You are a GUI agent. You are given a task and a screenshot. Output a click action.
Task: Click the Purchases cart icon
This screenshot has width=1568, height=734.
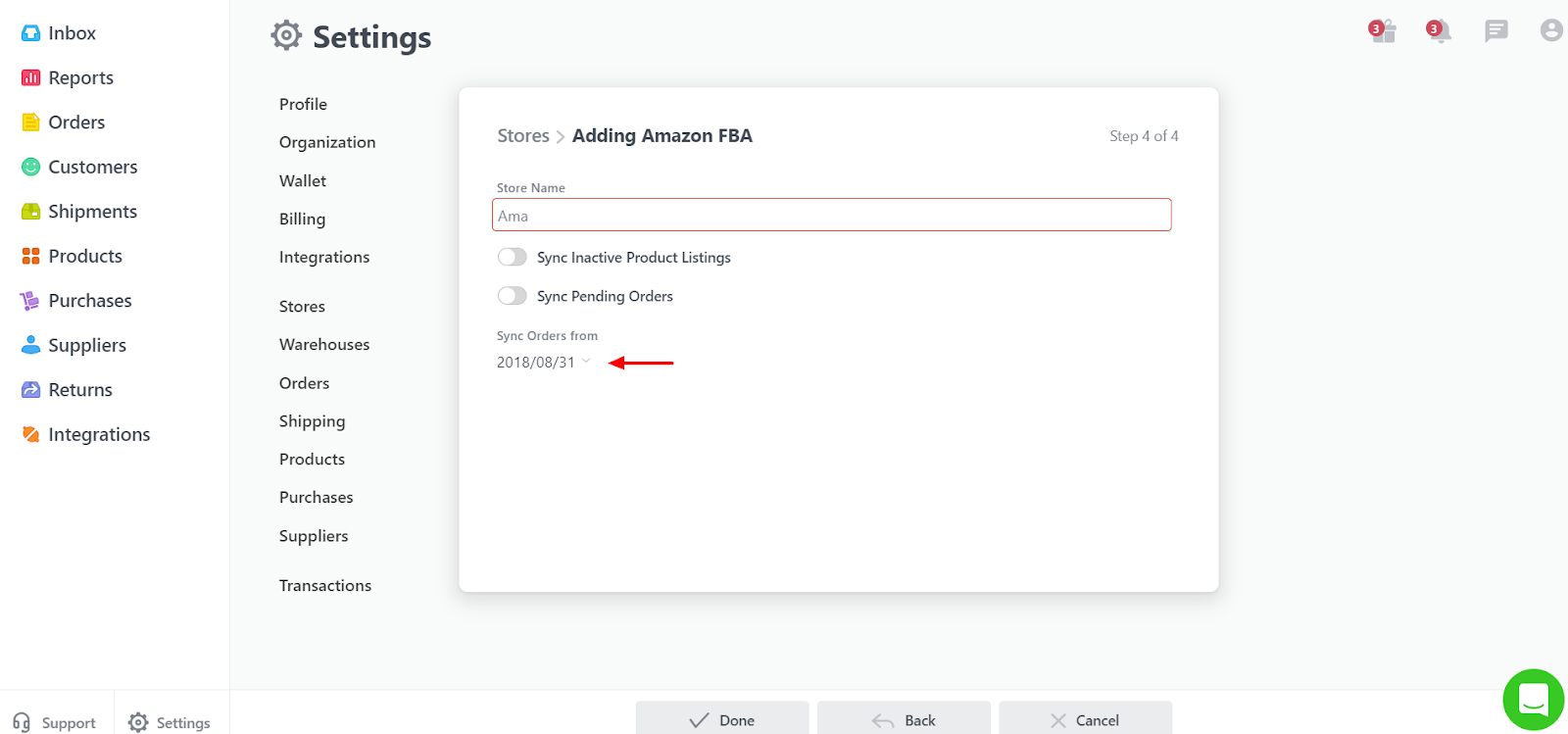click(x=30, y=301)
